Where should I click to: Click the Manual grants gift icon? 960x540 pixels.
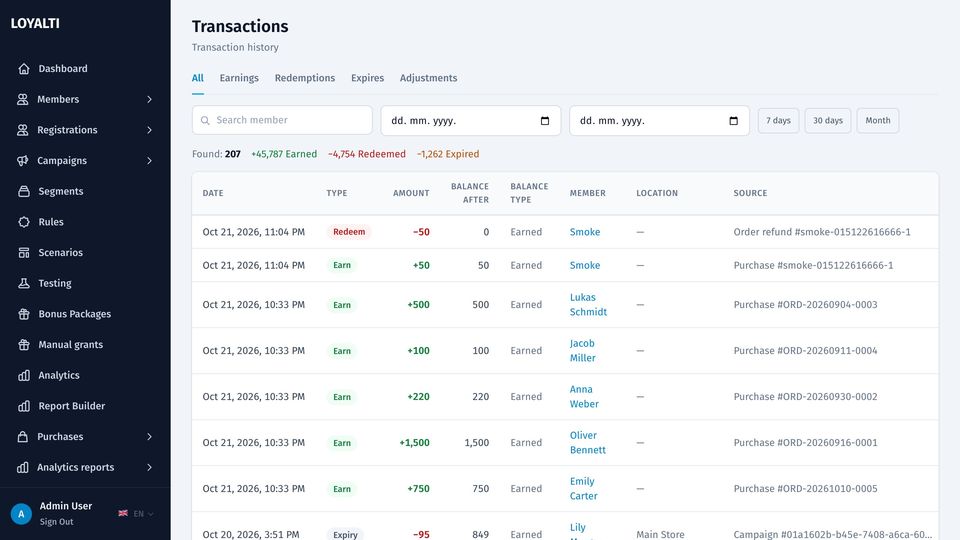point(24,344)
